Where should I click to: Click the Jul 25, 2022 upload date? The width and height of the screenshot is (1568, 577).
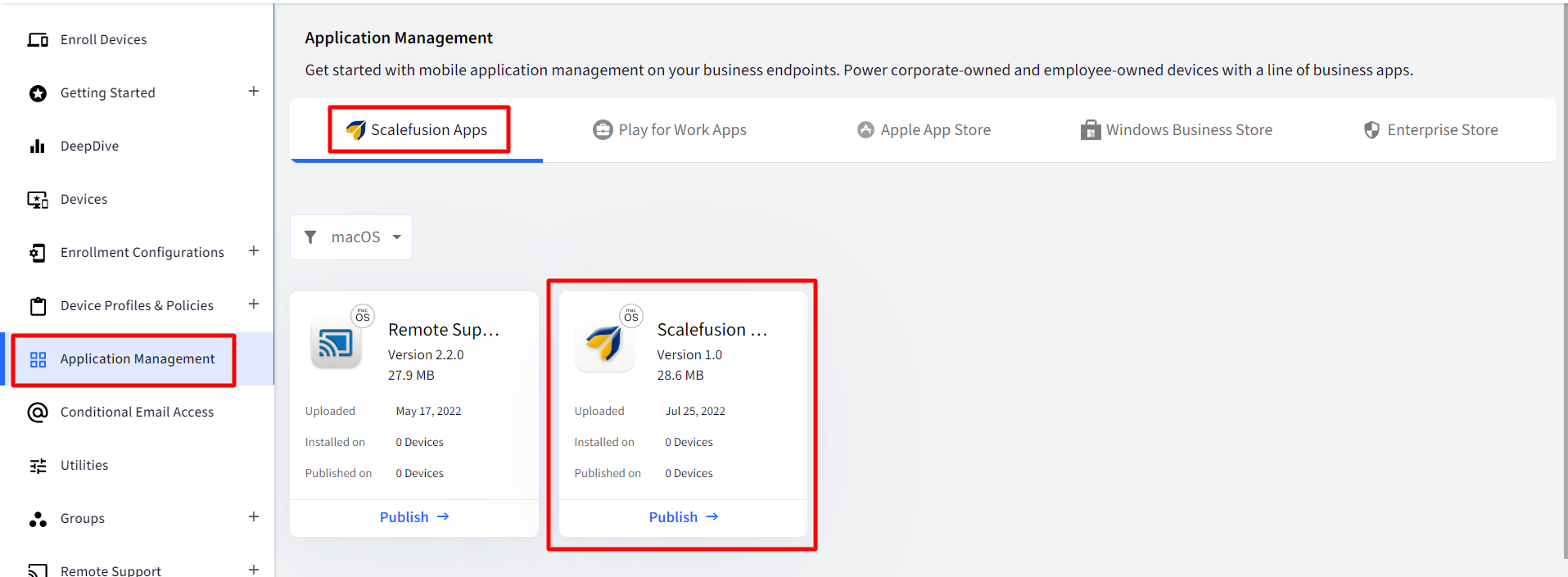pos(695,412)
